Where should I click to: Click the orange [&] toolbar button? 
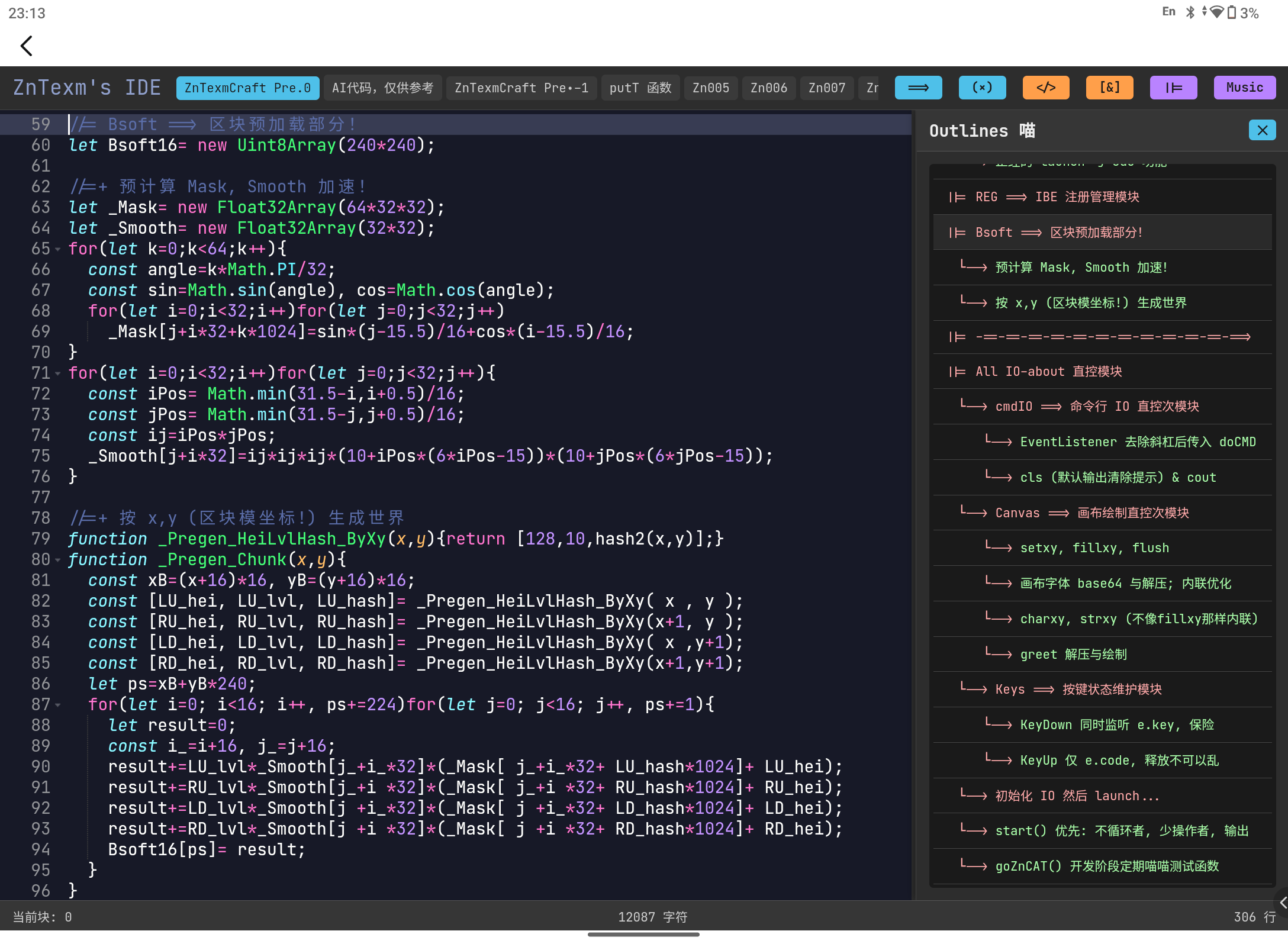(1110, 88)
